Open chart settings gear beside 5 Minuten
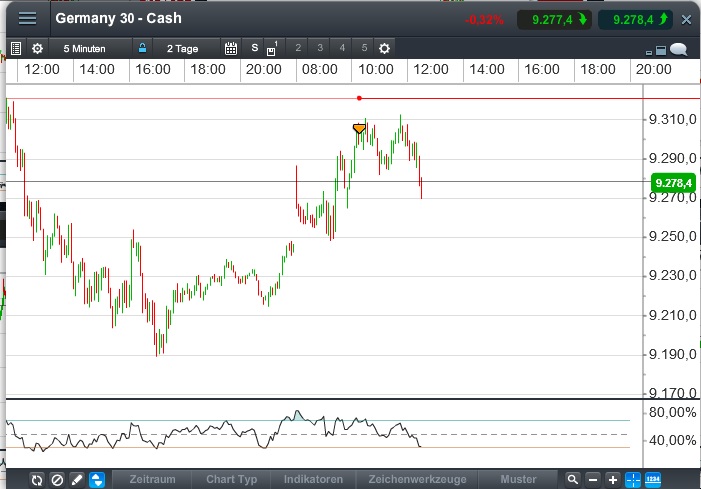Screen dimensions: 701x489 pos(38,48)
